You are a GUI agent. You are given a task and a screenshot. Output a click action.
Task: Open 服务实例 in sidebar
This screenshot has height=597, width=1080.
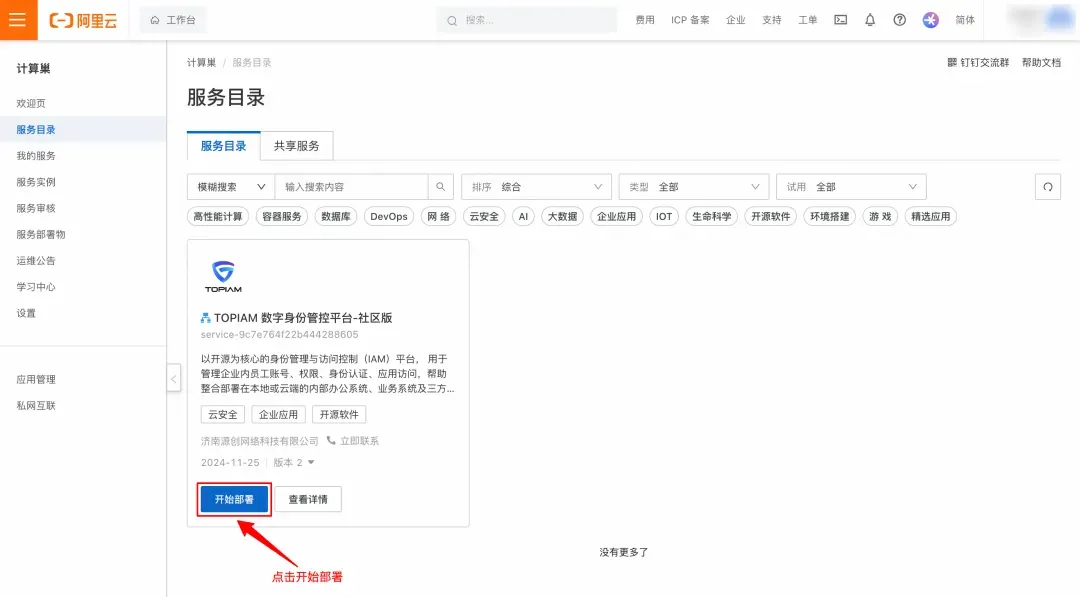[36, 182]
